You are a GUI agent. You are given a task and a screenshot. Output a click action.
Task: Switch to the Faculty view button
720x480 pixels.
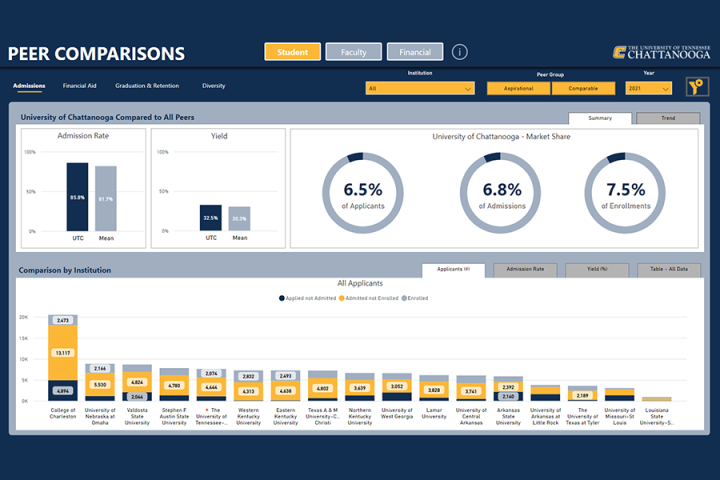[x=354, y=52]
